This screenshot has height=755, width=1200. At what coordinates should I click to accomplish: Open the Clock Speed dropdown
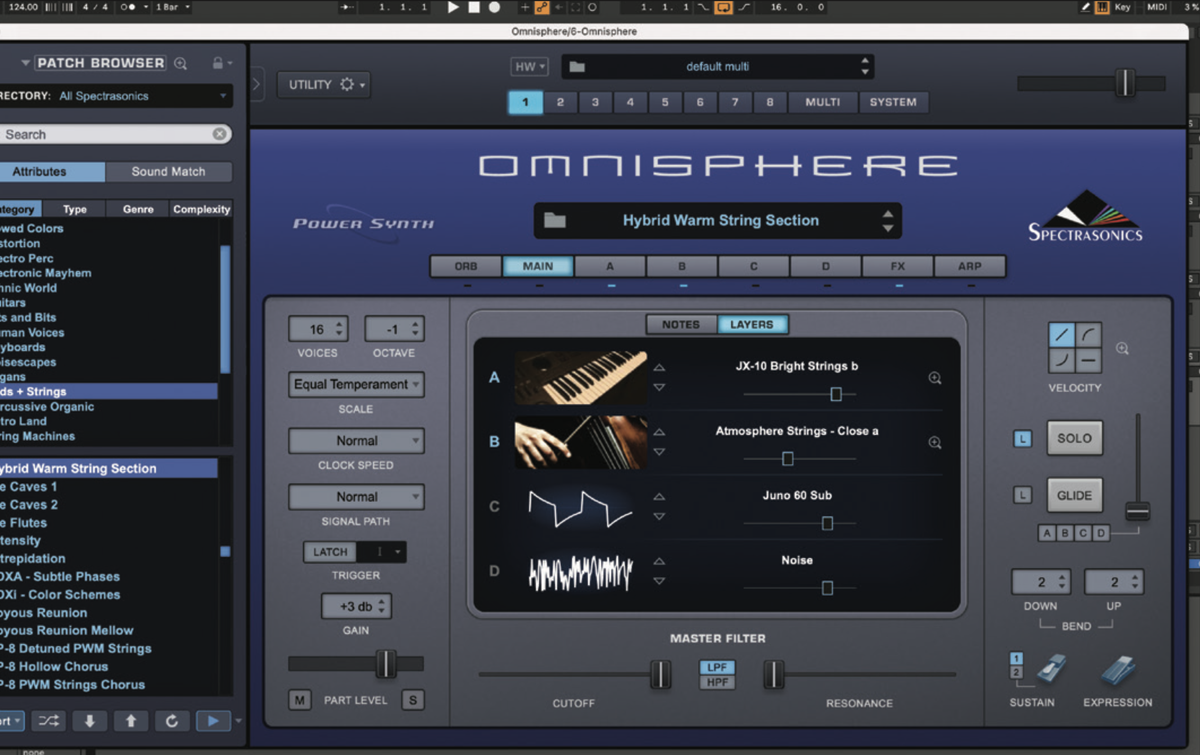click(356, 440)
